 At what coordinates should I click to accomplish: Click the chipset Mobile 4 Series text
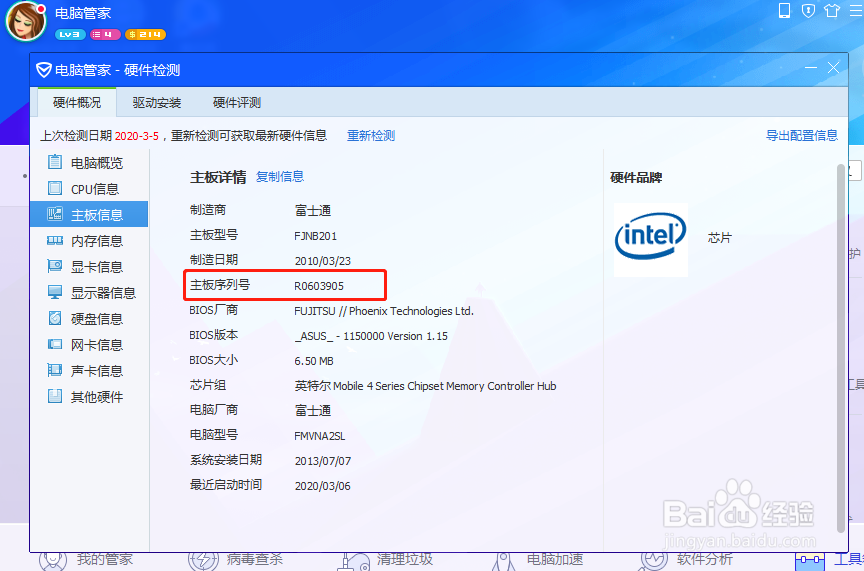[425, 386]
